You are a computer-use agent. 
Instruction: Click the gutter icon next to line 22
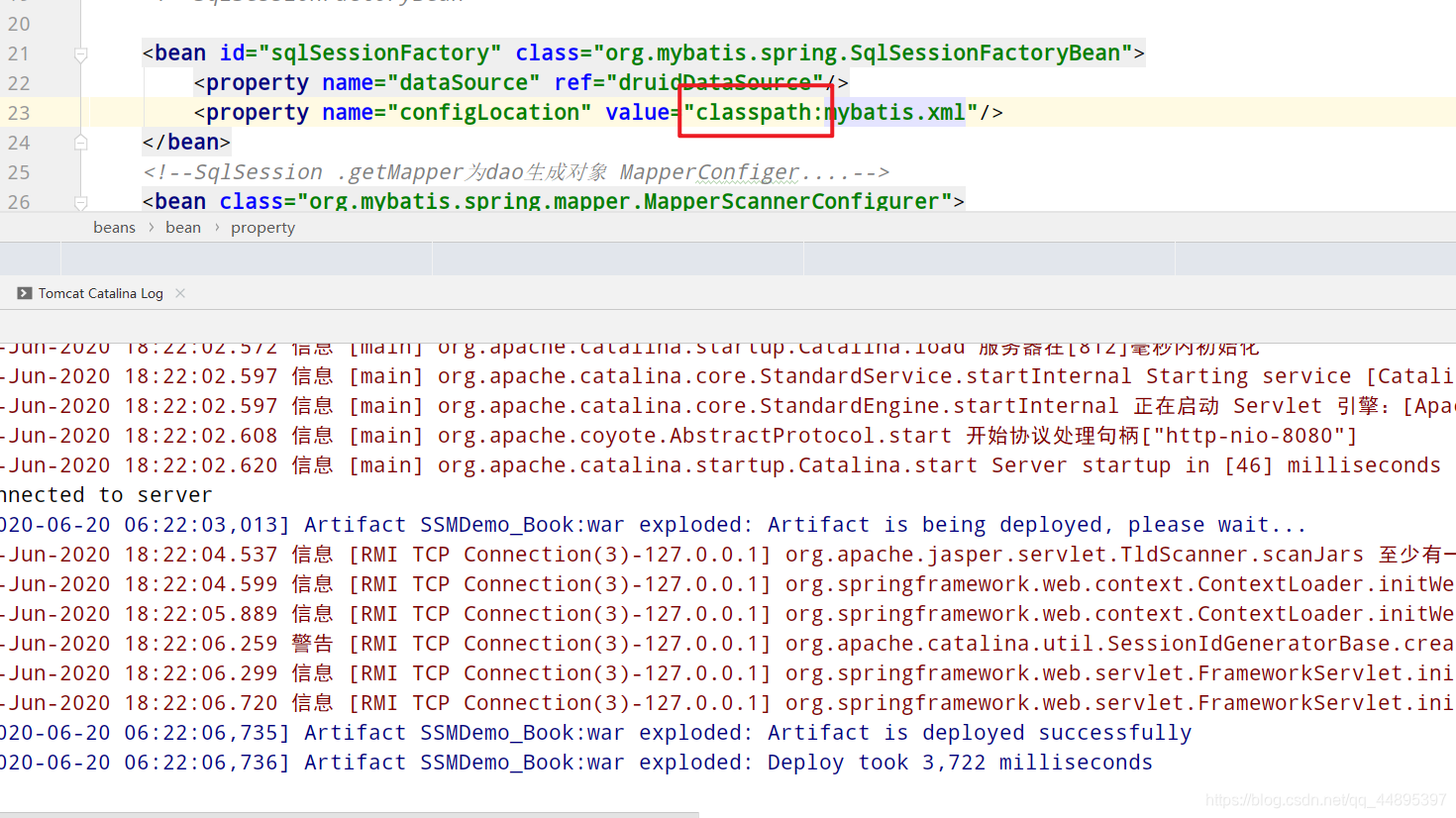80,82
